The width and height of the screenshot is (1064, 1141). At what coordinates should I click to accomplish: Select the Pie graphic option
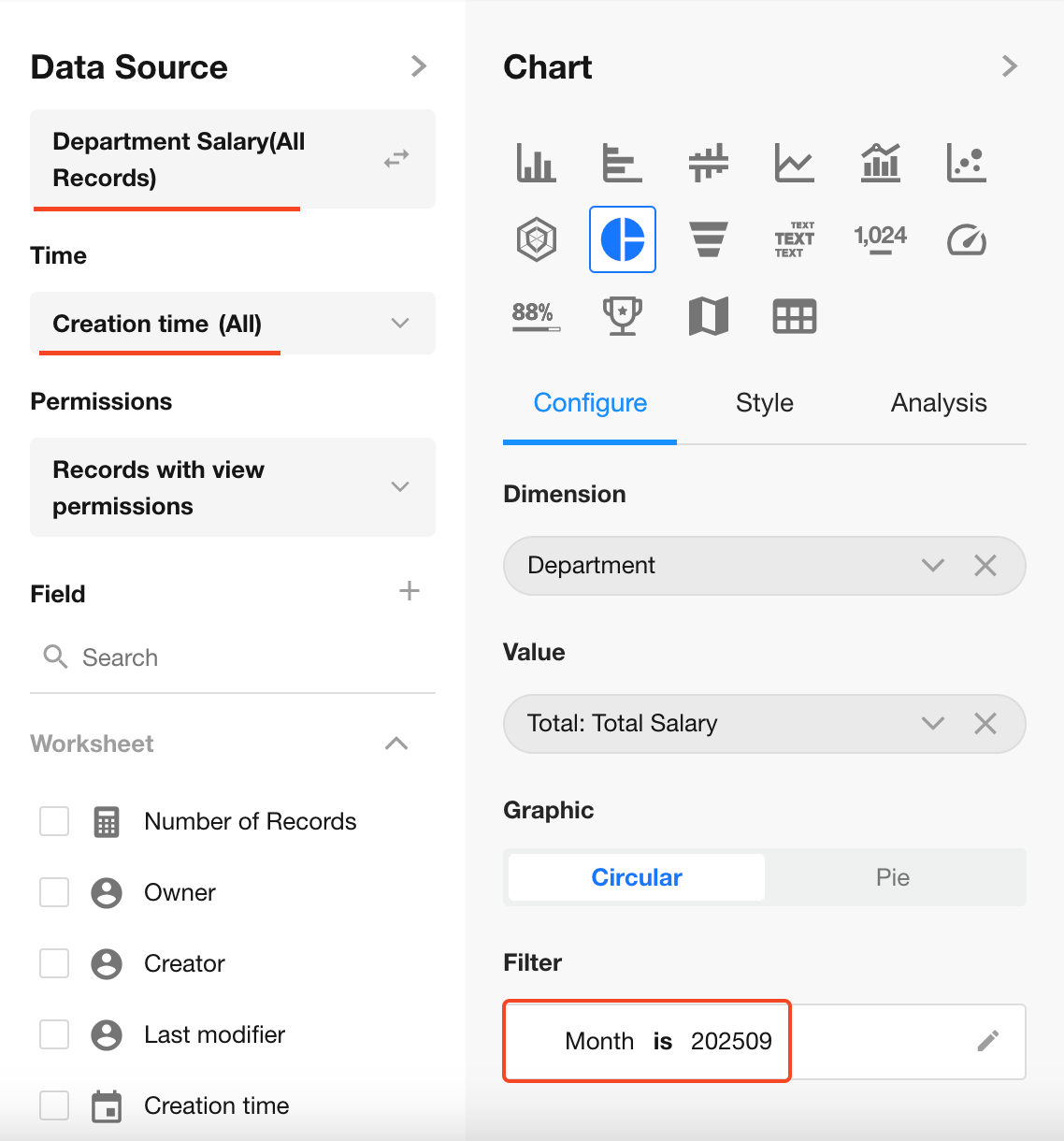892,877
